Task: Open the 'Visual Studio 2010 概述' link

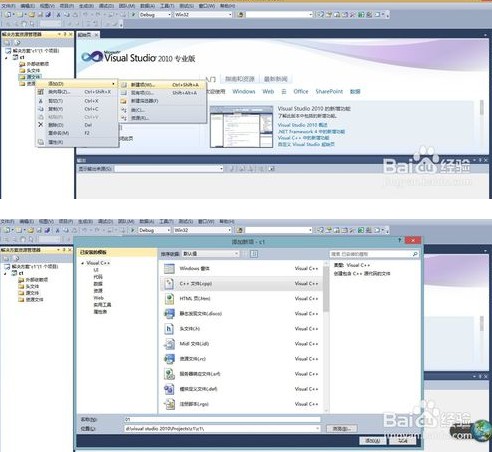Action: (302, 125)
